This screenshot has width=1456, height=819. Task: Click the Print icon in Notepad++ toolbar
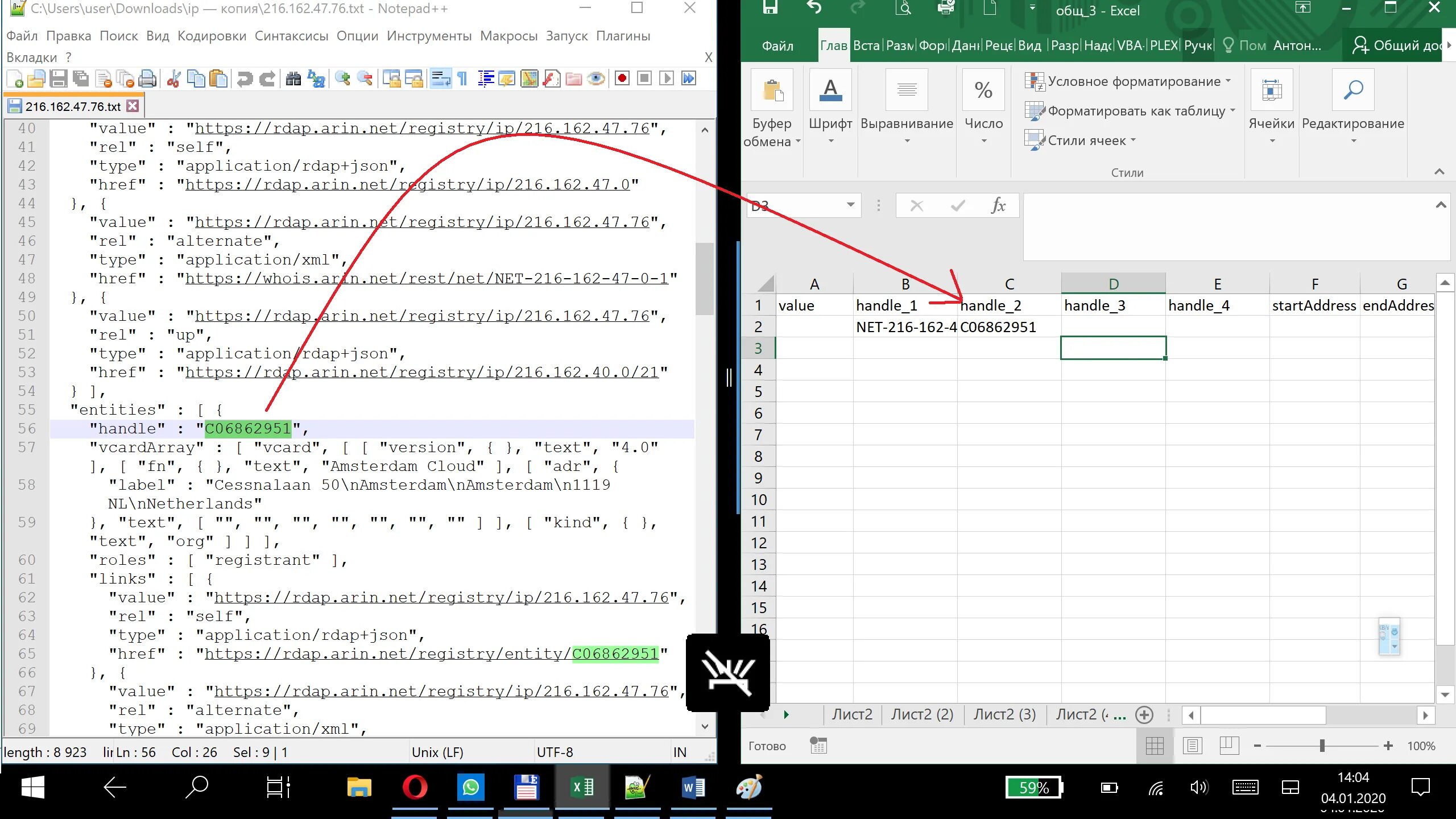[x=147, y=78]
